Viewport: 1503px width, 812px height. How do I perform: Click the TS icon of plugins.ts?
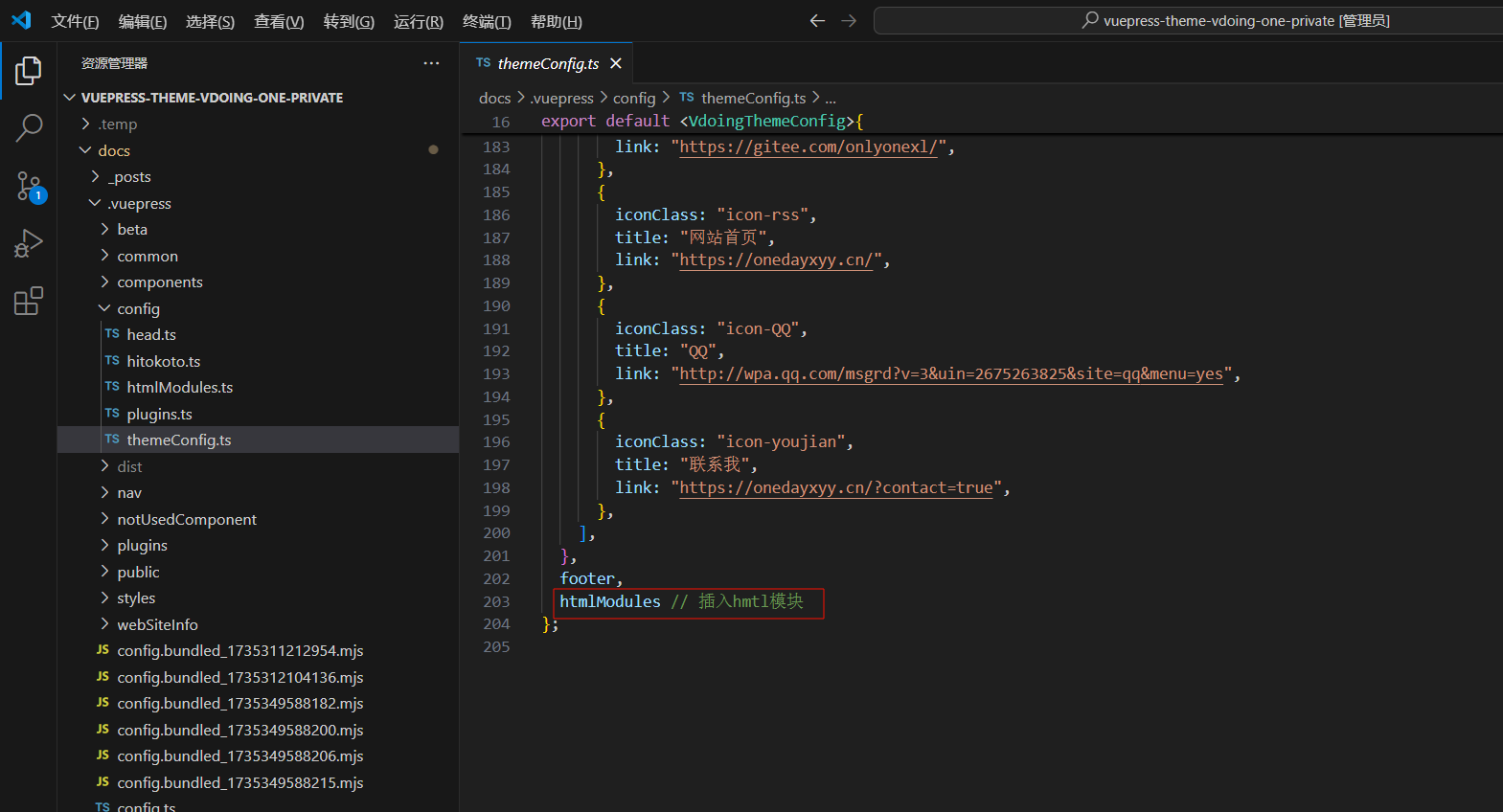click(x=112, y=414)
